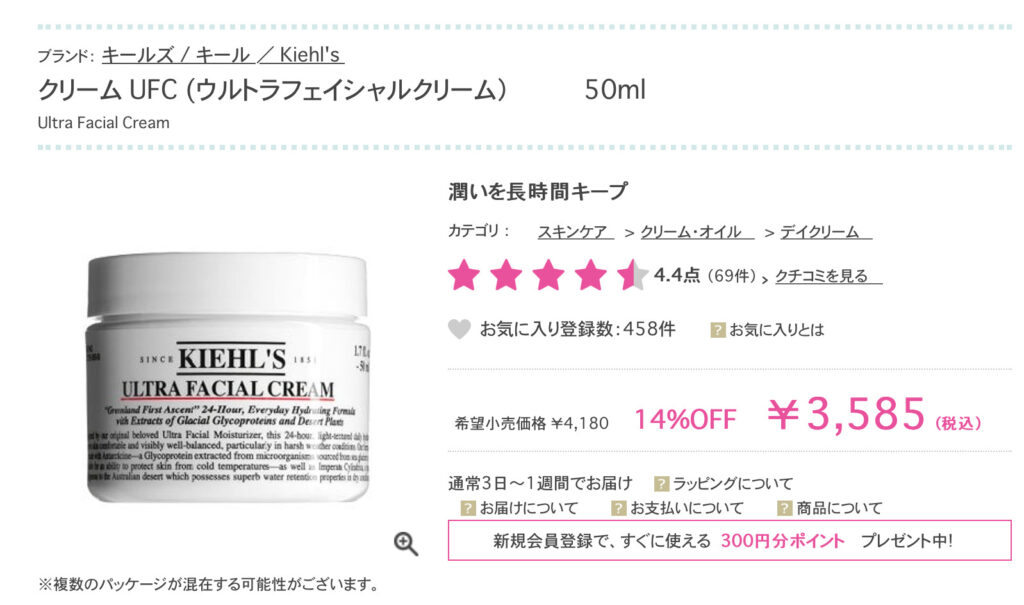Click the gray heart favorite icon
This screenshot has width=1024, height=605.
point(459,329)
